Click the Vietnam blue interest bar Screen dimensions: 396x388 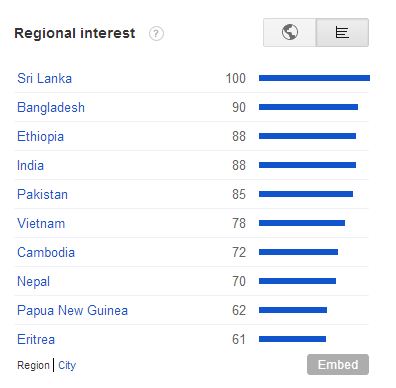pyautogui.click(x=302, y=223)
